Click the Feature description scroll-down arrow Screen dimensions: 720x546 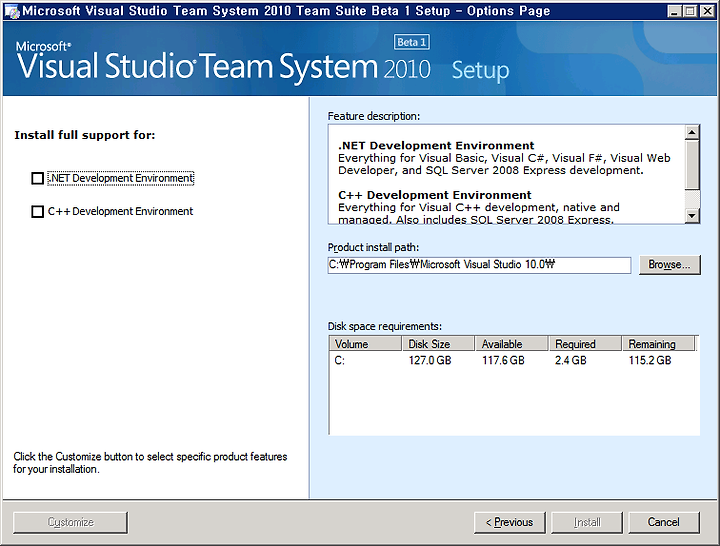coord(692,215)
